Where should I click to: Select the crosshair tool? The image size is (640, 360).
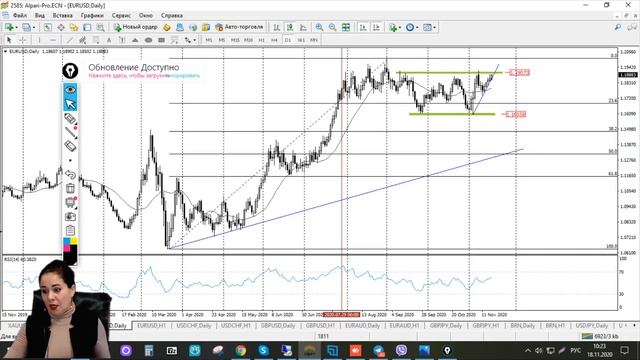tap(23, 40)
